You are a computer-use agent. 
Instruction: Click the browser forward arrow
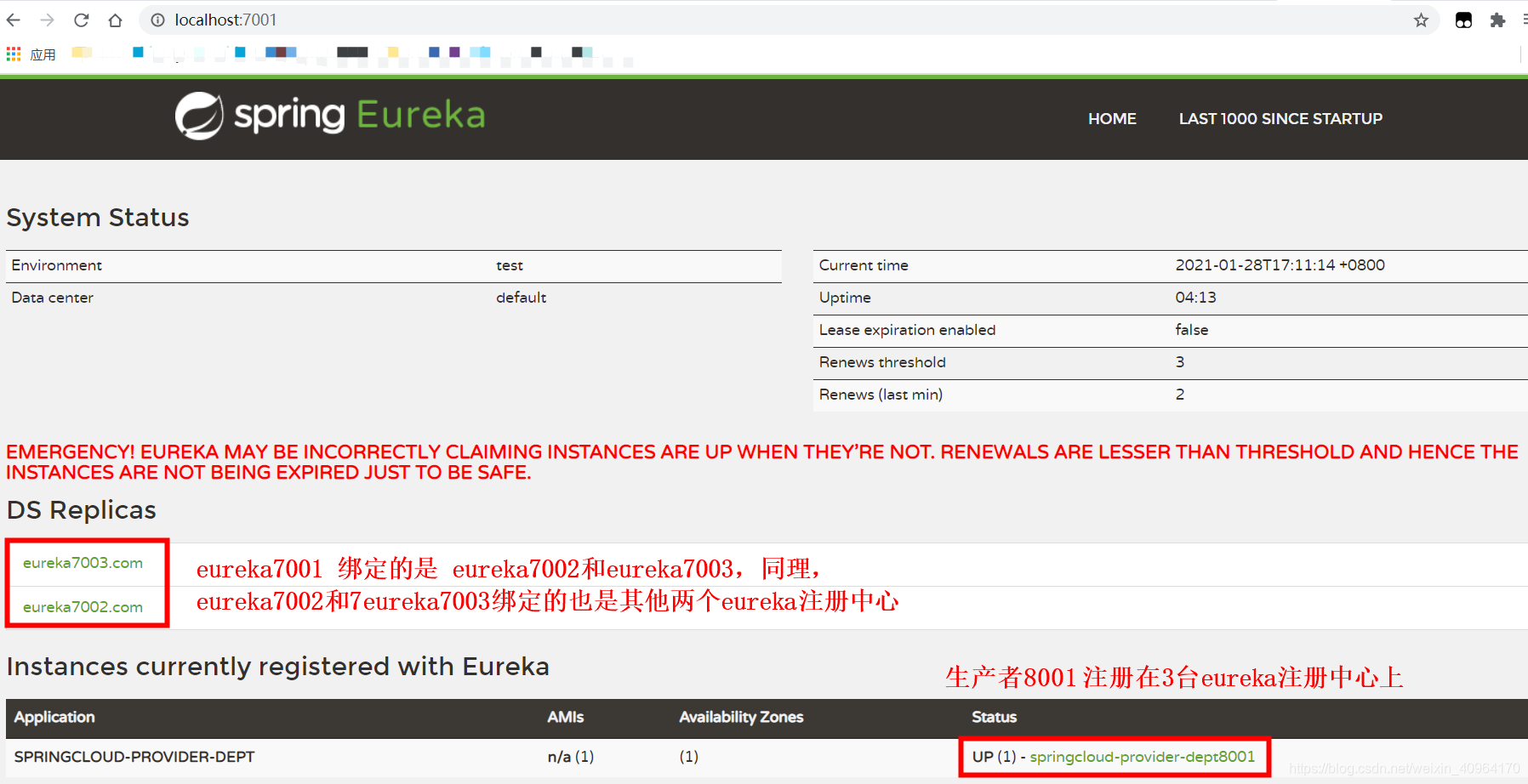click(48, 20)
